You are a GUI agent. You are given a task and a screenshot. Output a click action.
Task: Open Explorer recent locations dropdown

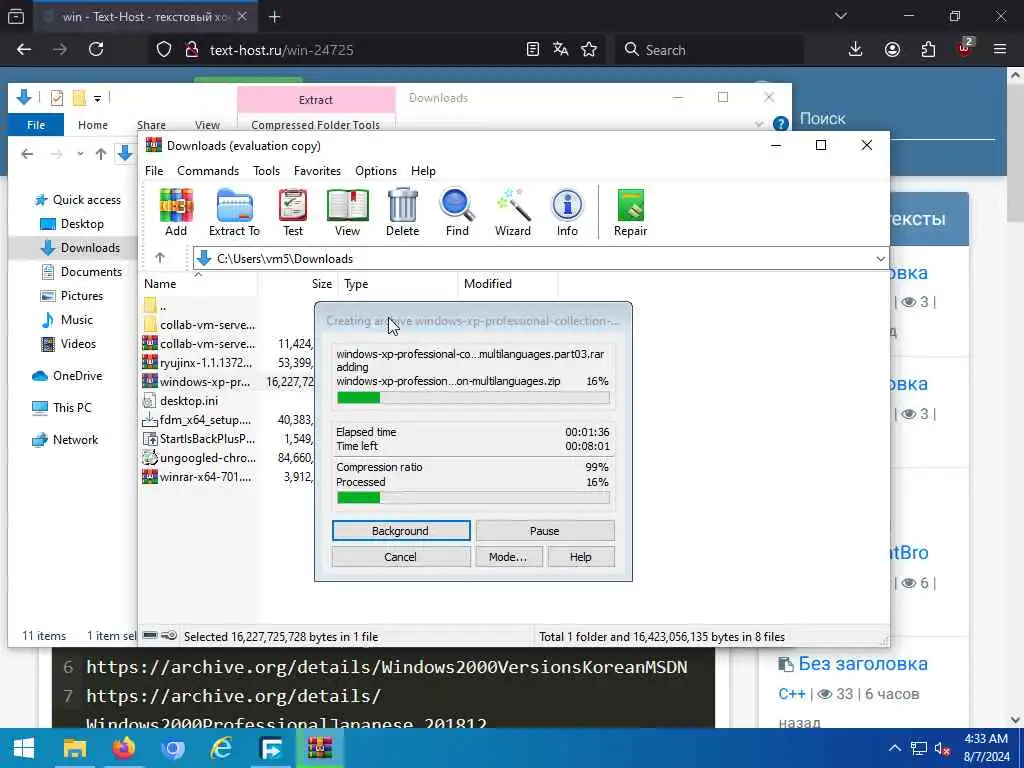click(x=80, y=154)
